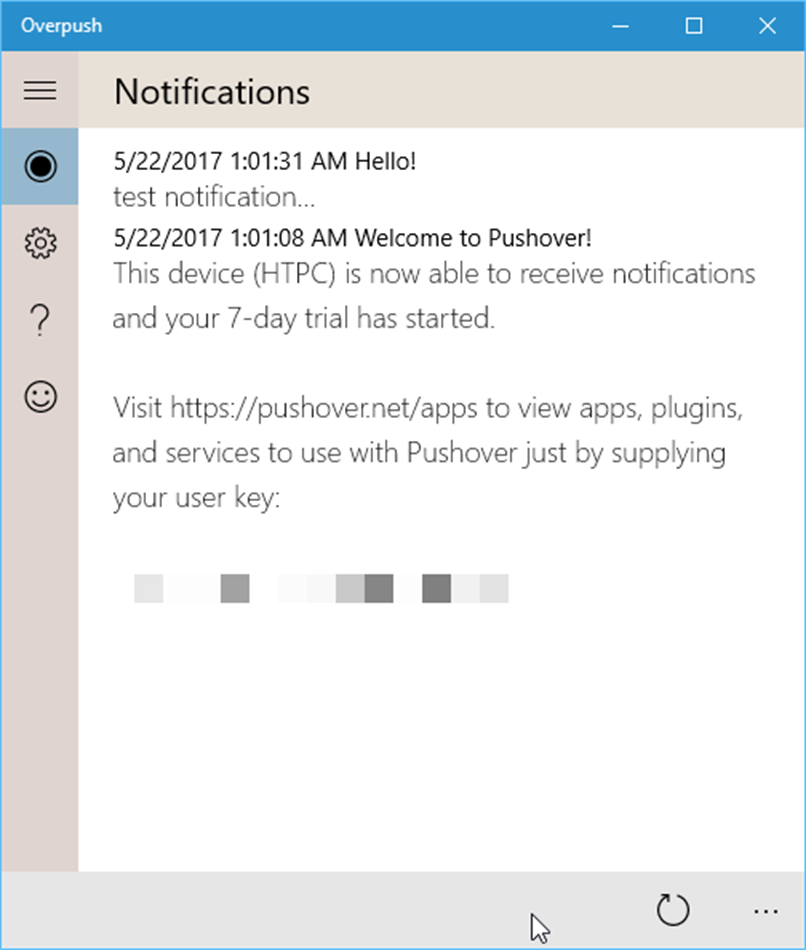Select the Notifications sidebar icon

[40, 166]
